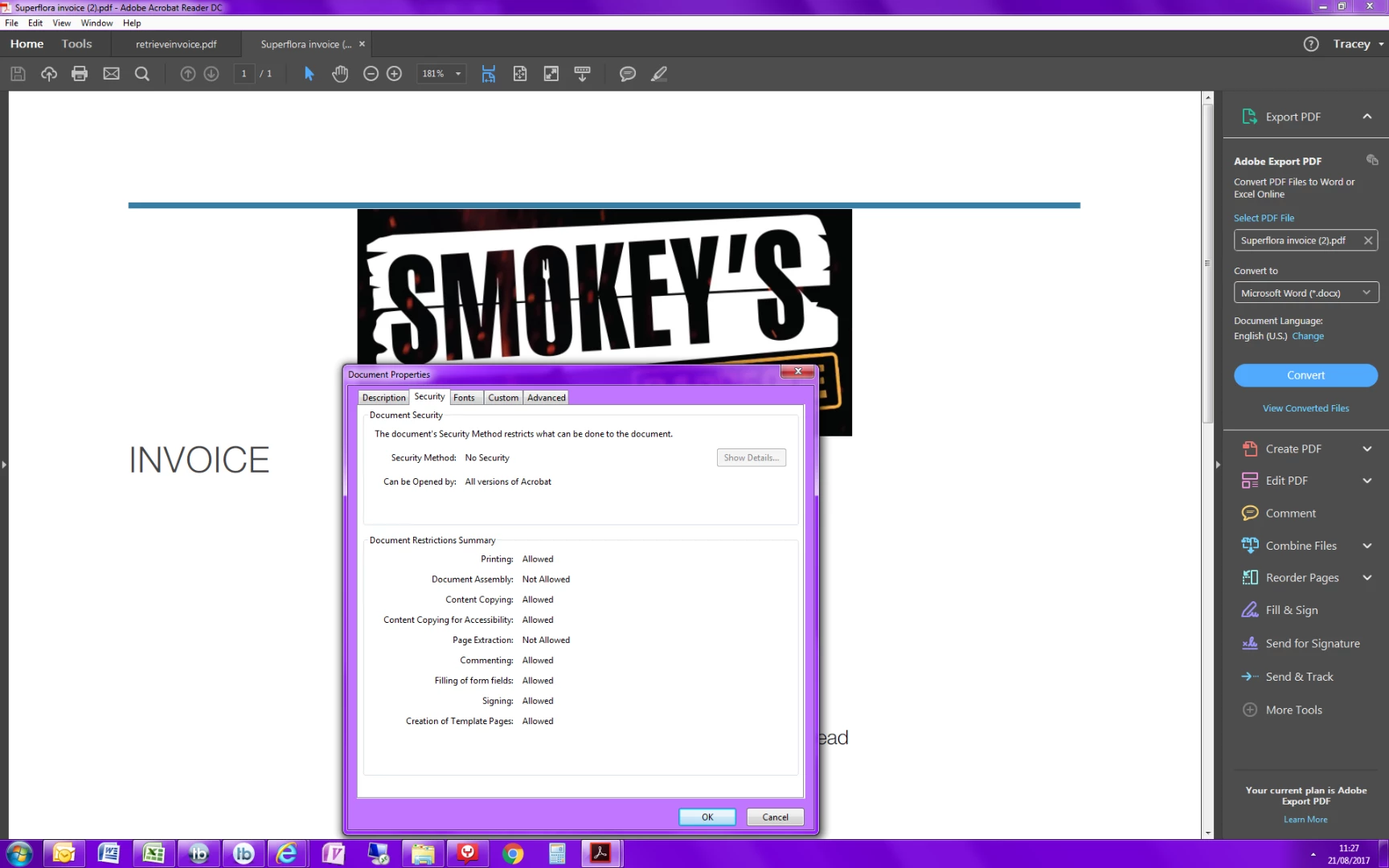Click Learn More link
This screenshot has width=1389, height=868.
pyautogui.click(x=1305, y=820)
